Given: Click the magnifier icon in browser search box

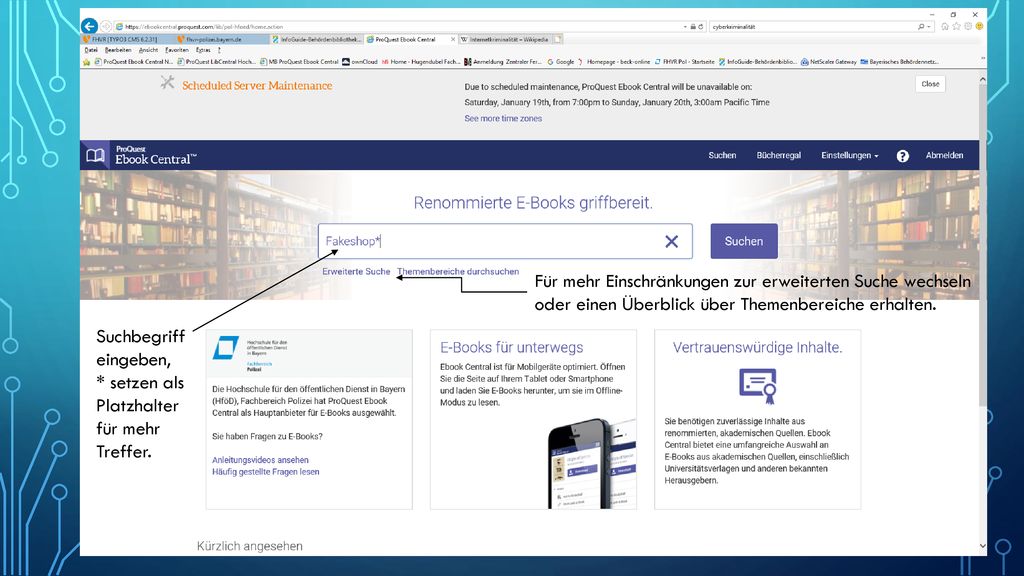Looking at the screenshot, I should click(x=921, y=27).
